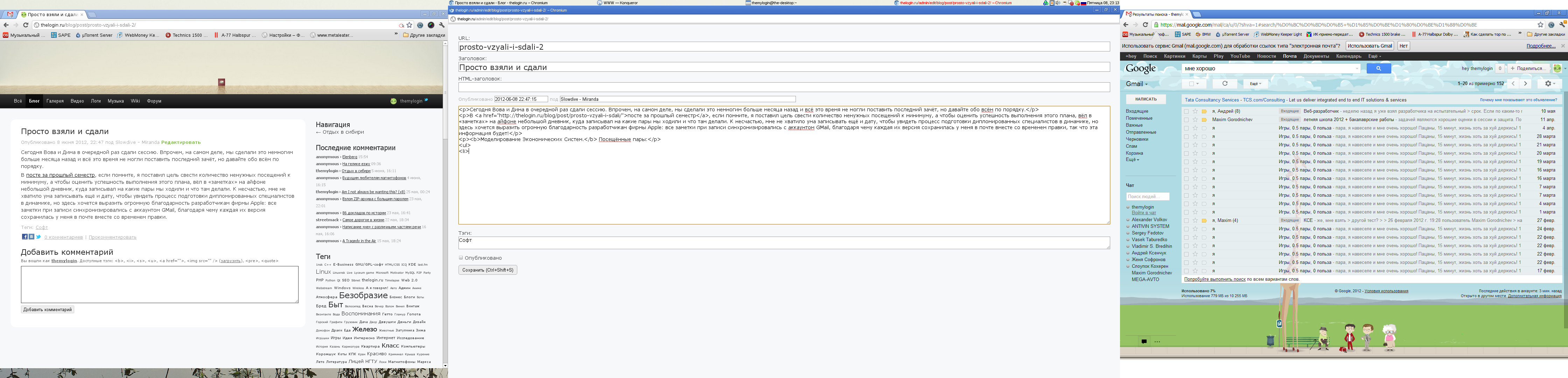Viewport: 1568px width, 378px height.
Task: Toggle the Опубликовано checkbox in post editor
Action: [x=461, y=258]
